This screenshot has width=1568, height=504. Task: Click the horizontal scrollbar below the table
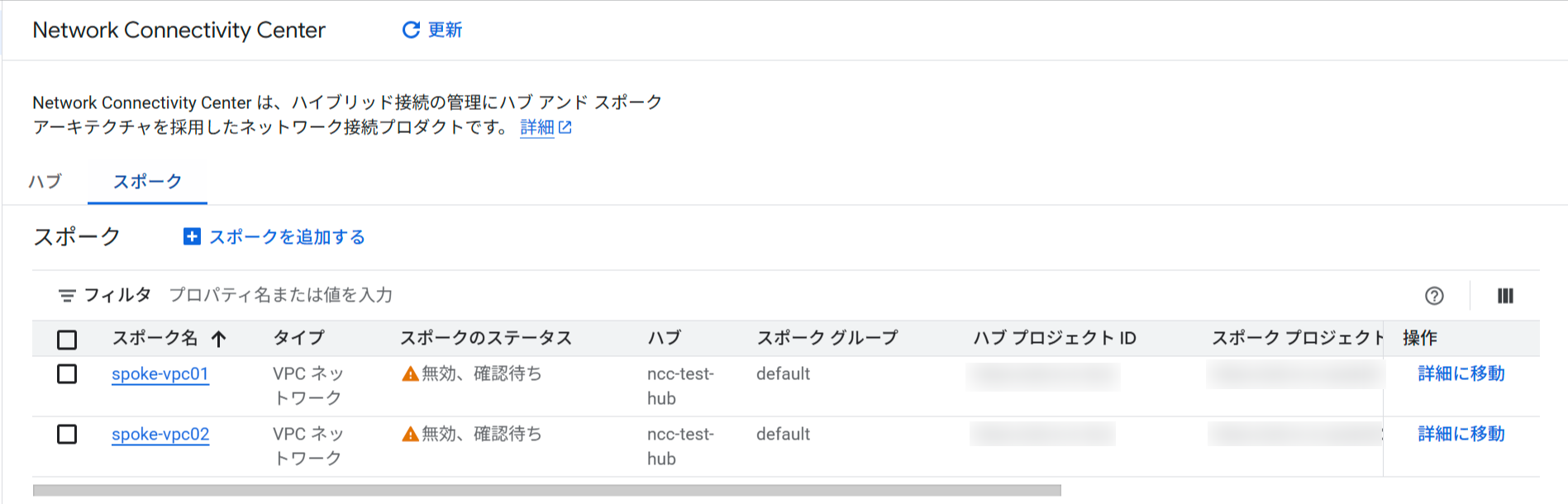click(x=546, y=490)
